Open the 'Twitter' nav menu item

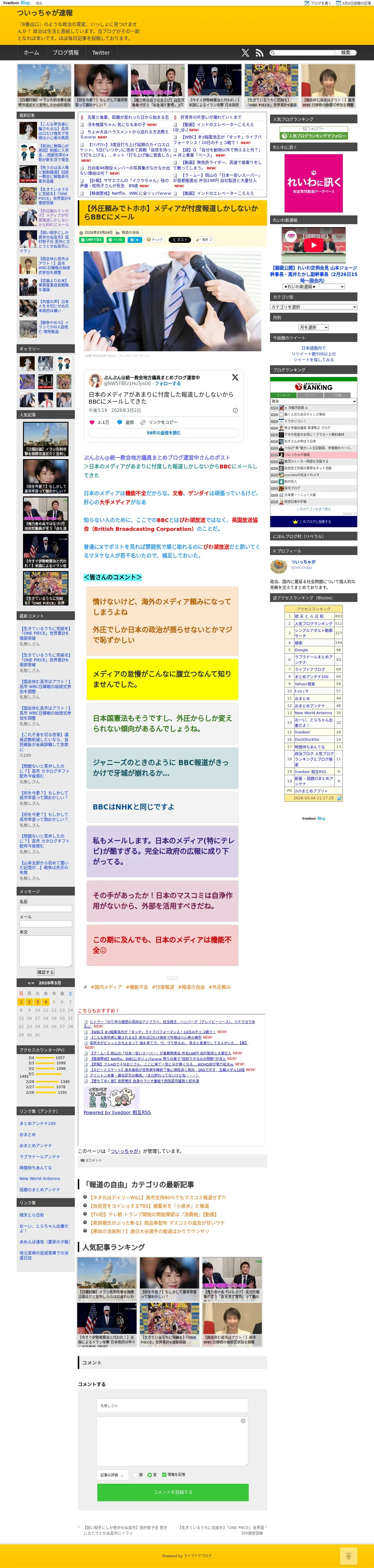[x=101, y=53]
